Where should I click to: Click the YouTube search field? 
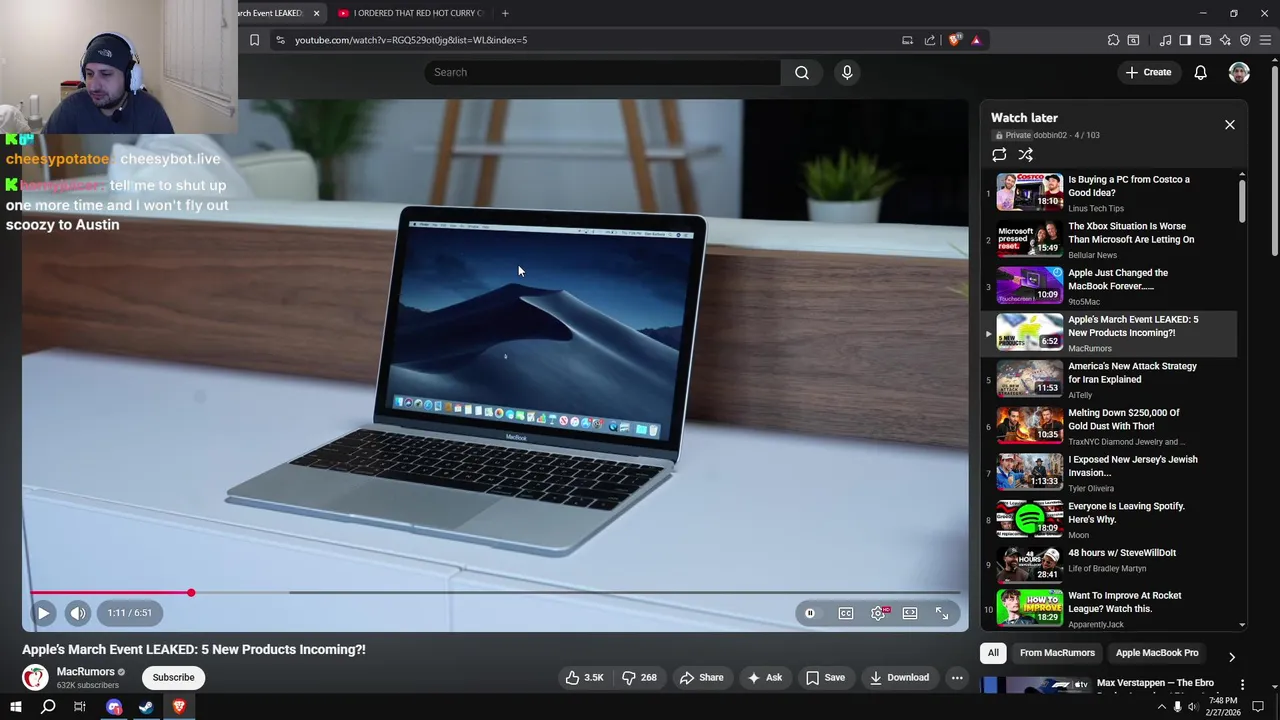[x=603, y=72]
